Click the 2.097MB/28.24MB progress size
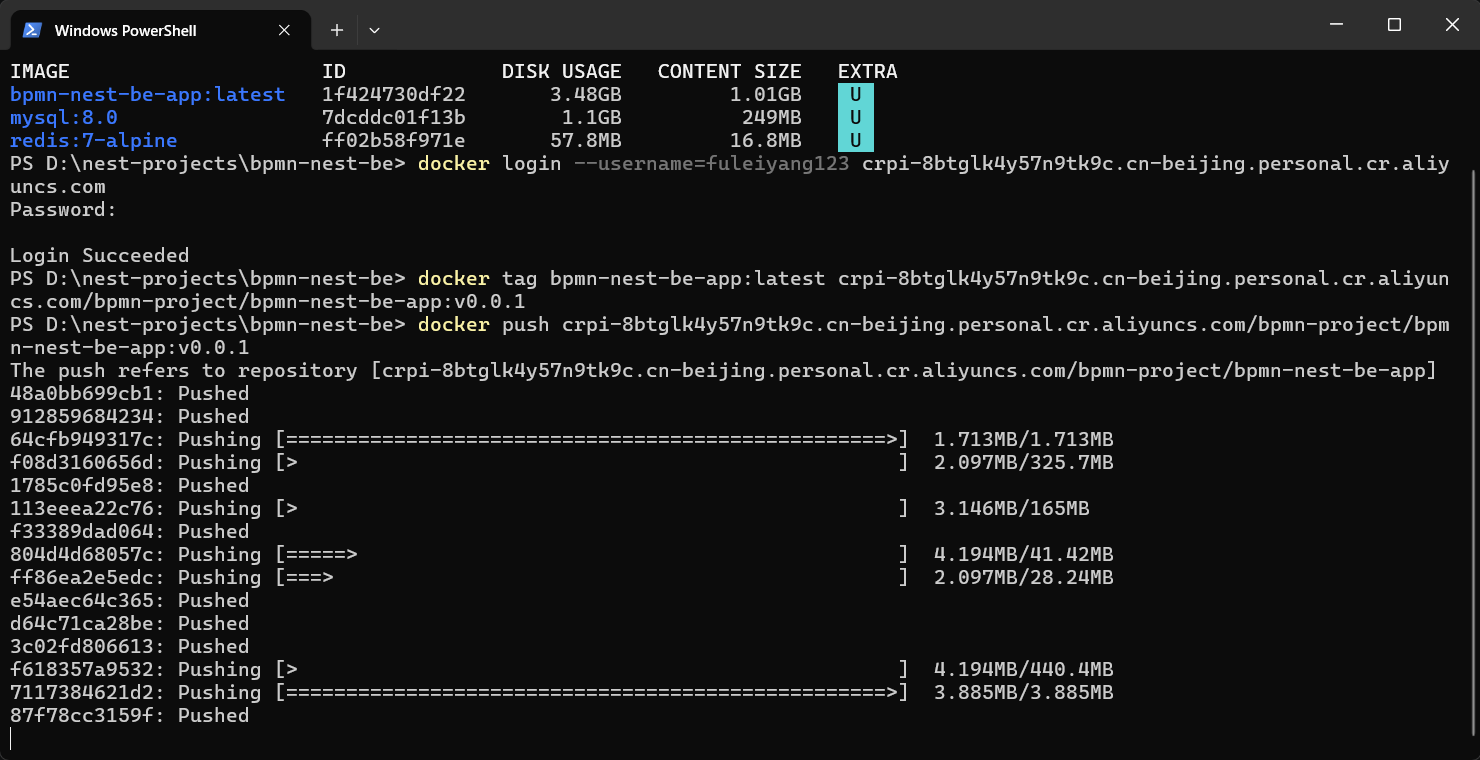Image resolution: width=1480 pixels, height=760 pixels. point(1024,578)
